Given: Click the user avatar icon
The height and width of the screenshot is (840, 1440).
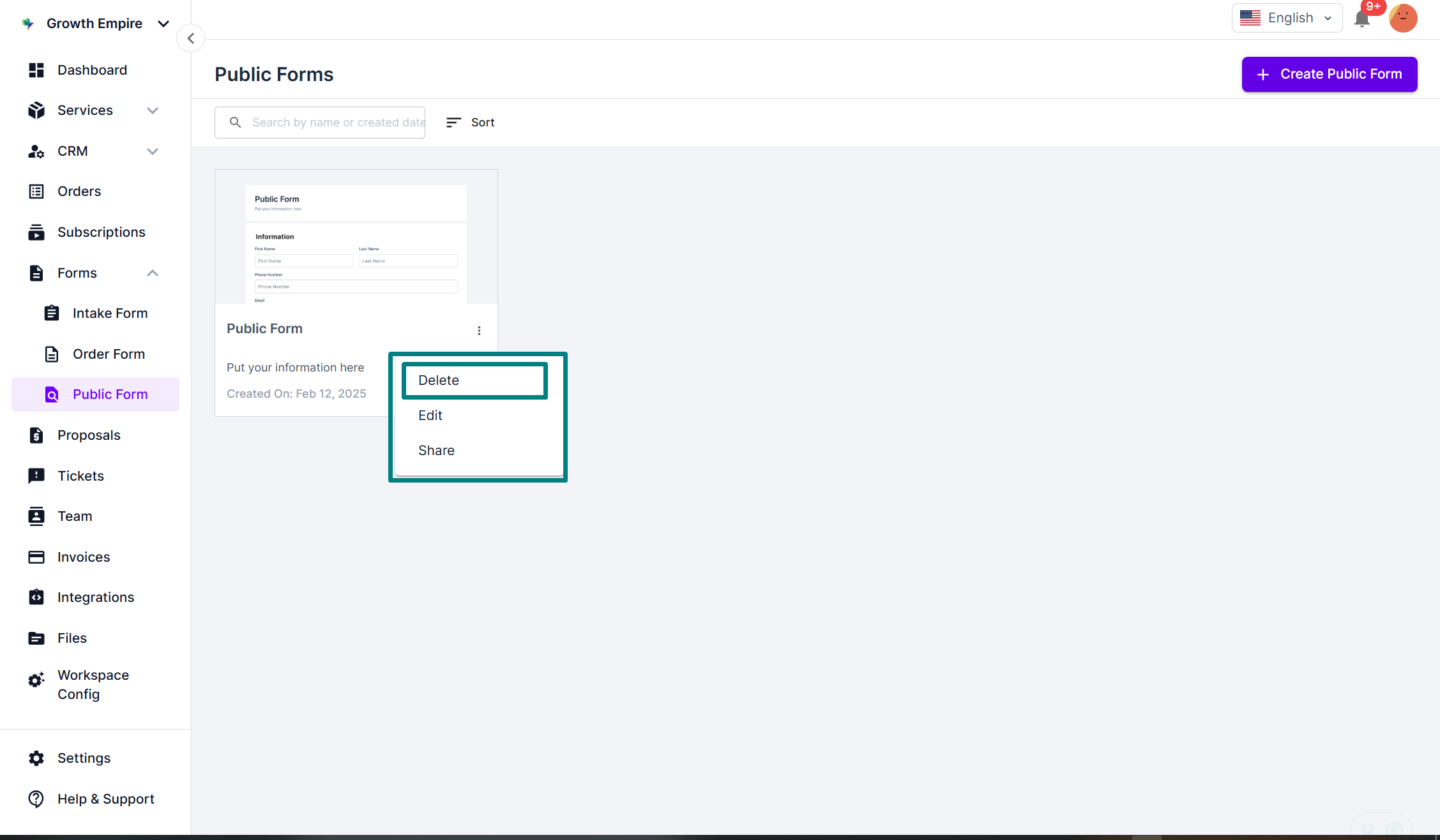Looking at the screenshot, I should [1403, 18].
